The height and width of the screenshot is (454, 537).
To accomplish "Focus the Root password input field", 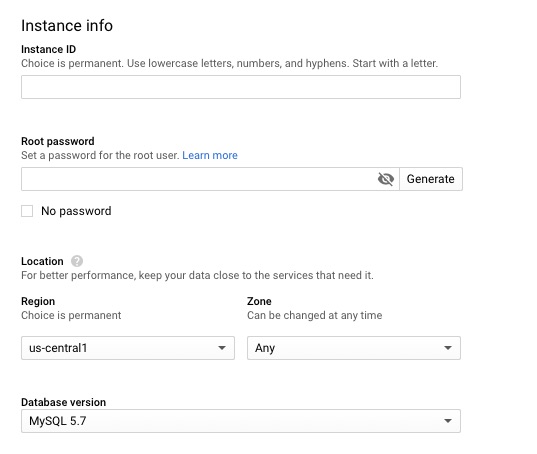I will [x=210, y=179].
